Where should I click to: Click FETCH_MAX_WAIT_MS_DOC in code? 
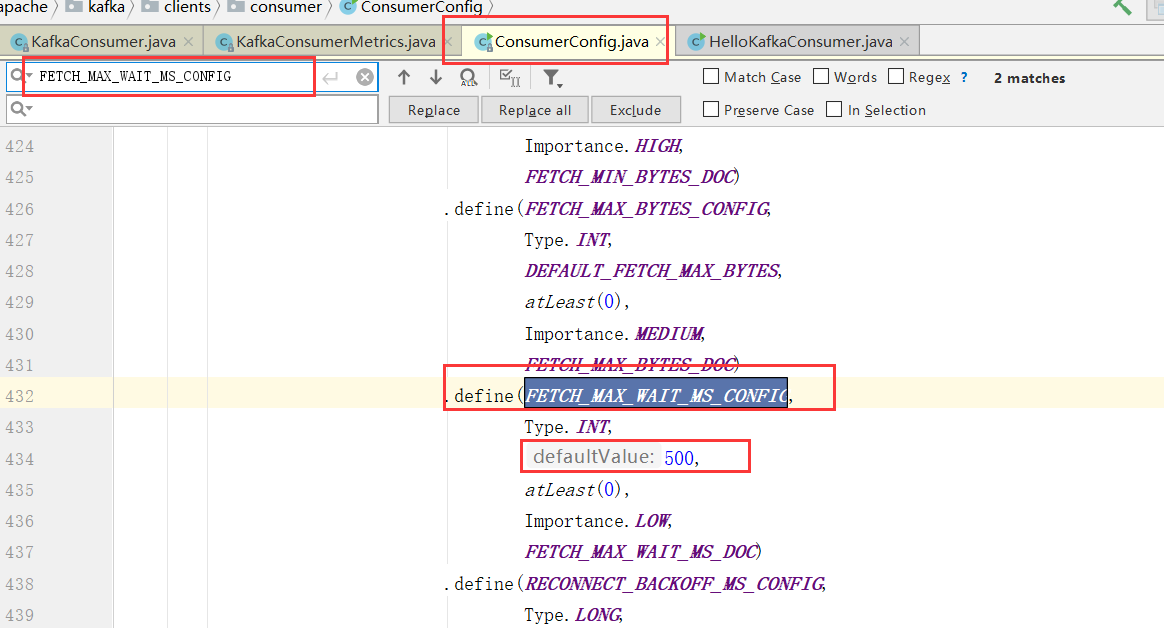[x=641, y=552]
